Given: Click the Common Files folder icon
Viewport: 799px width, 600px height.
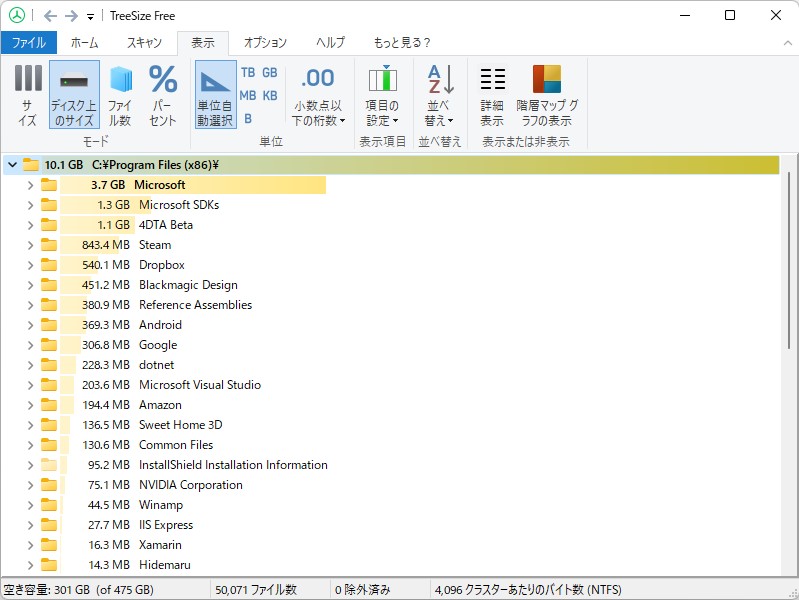Looking at the screenshot, I should click(x=49, y=445).
